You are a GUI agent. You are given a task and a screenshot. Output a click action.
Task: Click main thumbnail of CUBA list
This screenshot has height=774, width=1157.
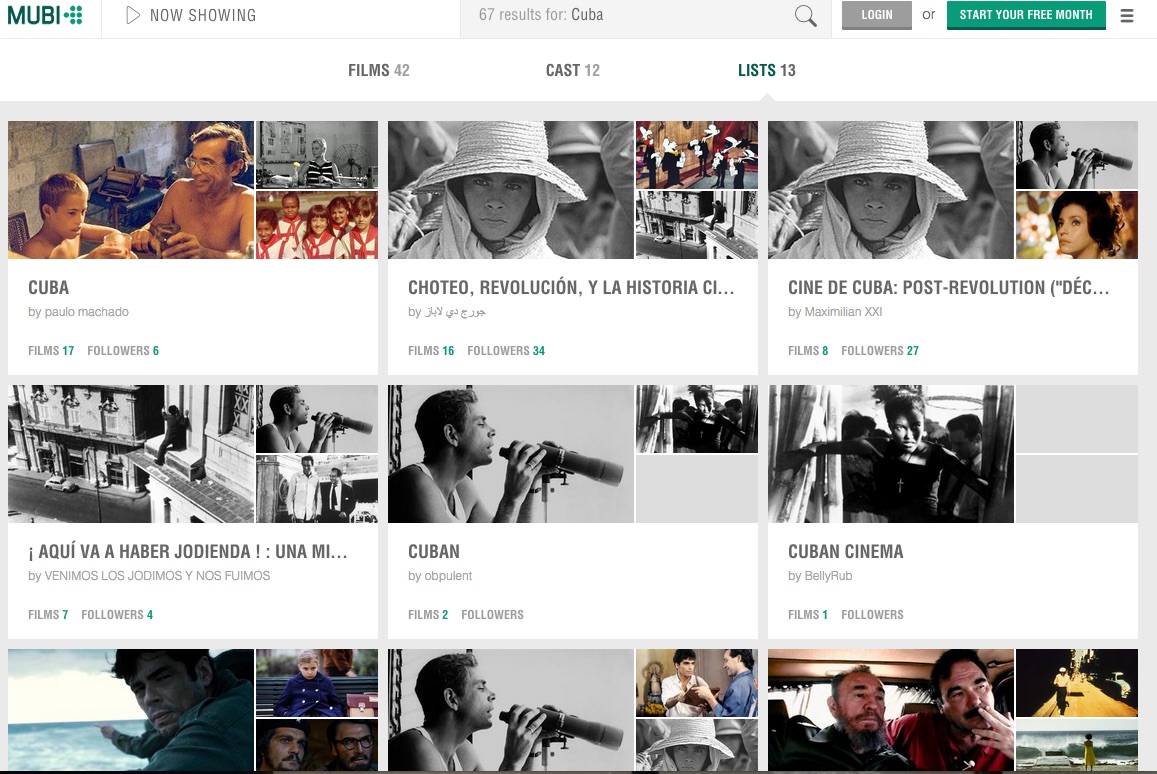[x=131, y=190]
